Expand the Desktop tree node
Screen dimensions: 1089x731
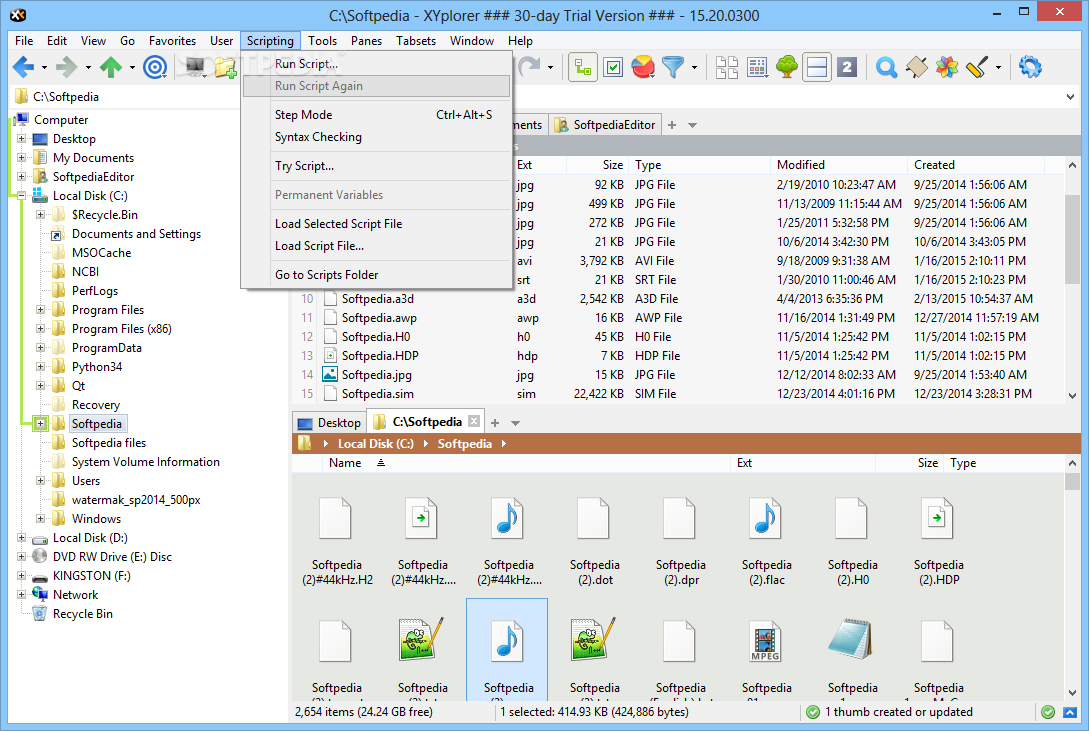pos(22,139)
